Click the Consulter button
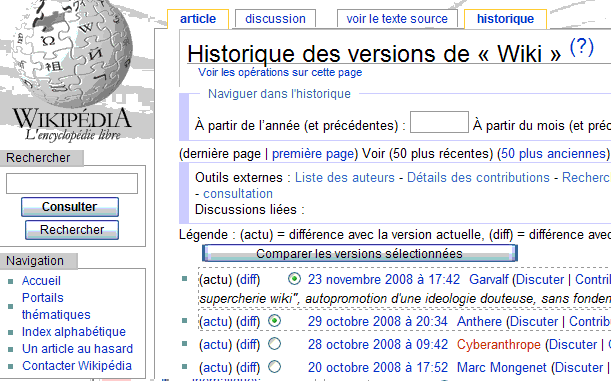 [70, 207]
